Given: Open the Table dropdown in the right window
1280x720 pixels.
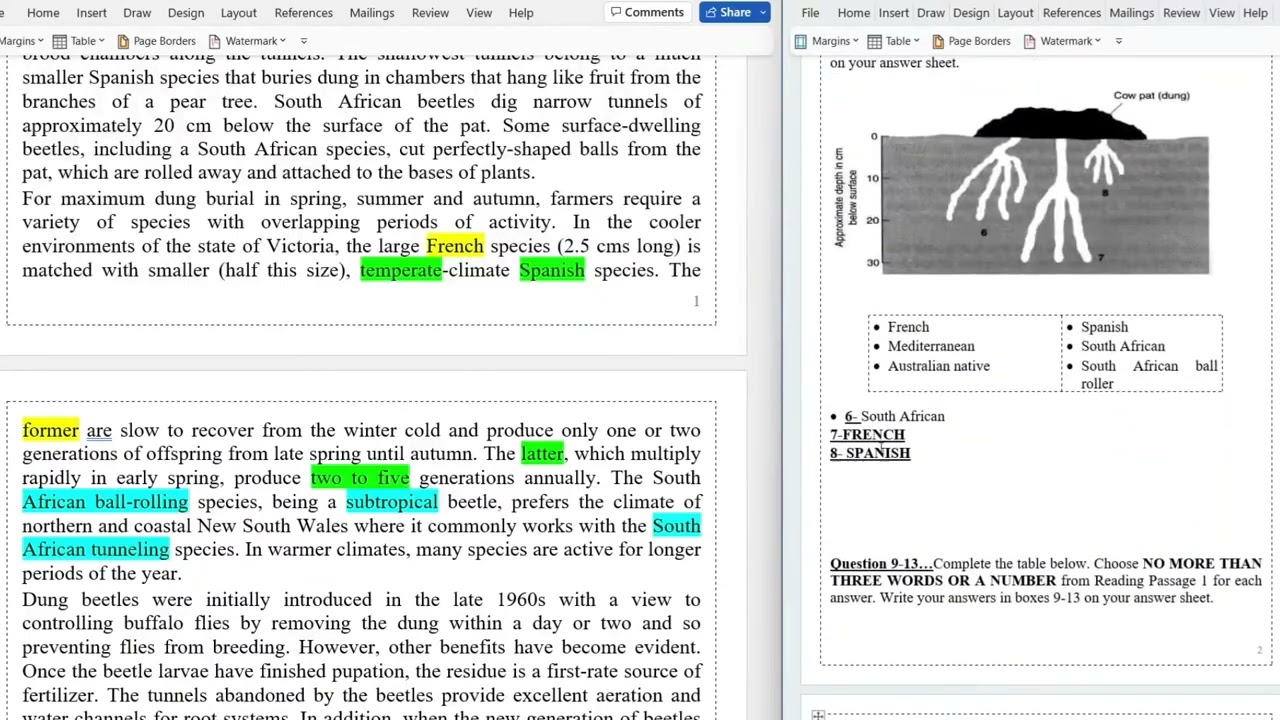Looking at the screenshot, I should pos(895,41).
